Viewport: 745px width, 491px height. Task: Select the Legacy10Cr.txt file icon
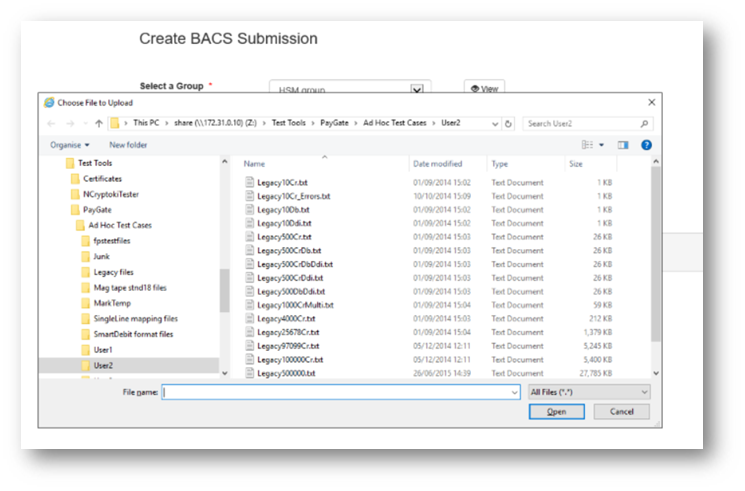[250, 183]
